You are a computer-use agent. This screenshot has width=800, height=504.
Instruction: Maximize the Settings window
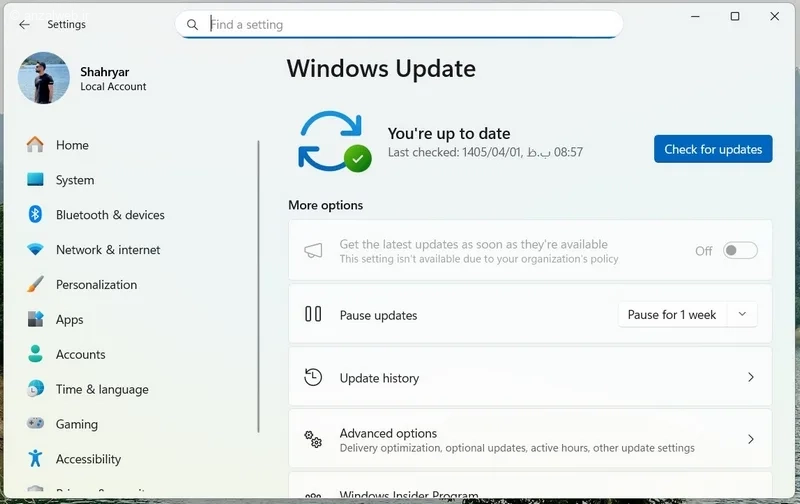735,16
